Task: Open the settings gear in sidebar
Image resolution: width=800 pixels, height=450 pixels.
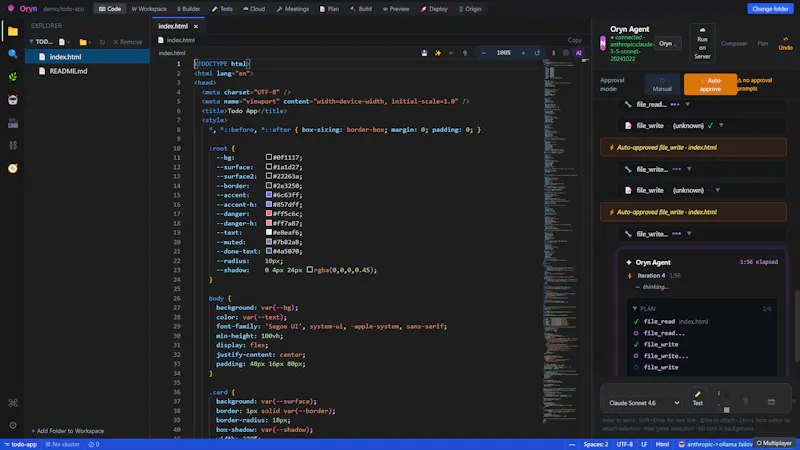Action: tap(13, 426)
